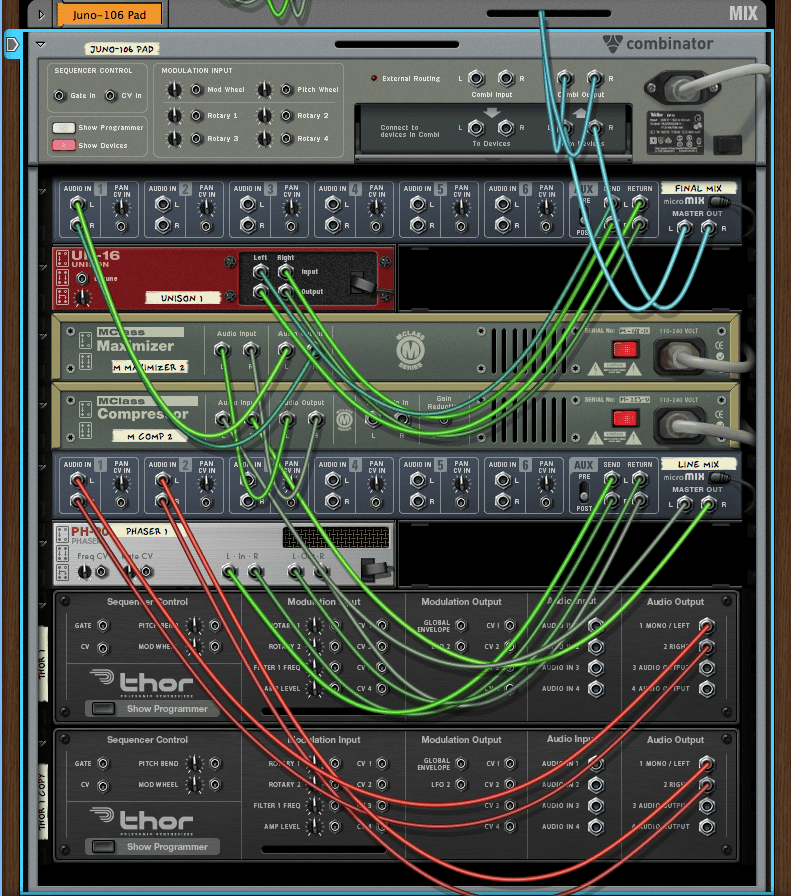Viewport: 791px width, 896px height.
Task: Toggle Show Programmer on upper Thor
Action: coord(103,709)
